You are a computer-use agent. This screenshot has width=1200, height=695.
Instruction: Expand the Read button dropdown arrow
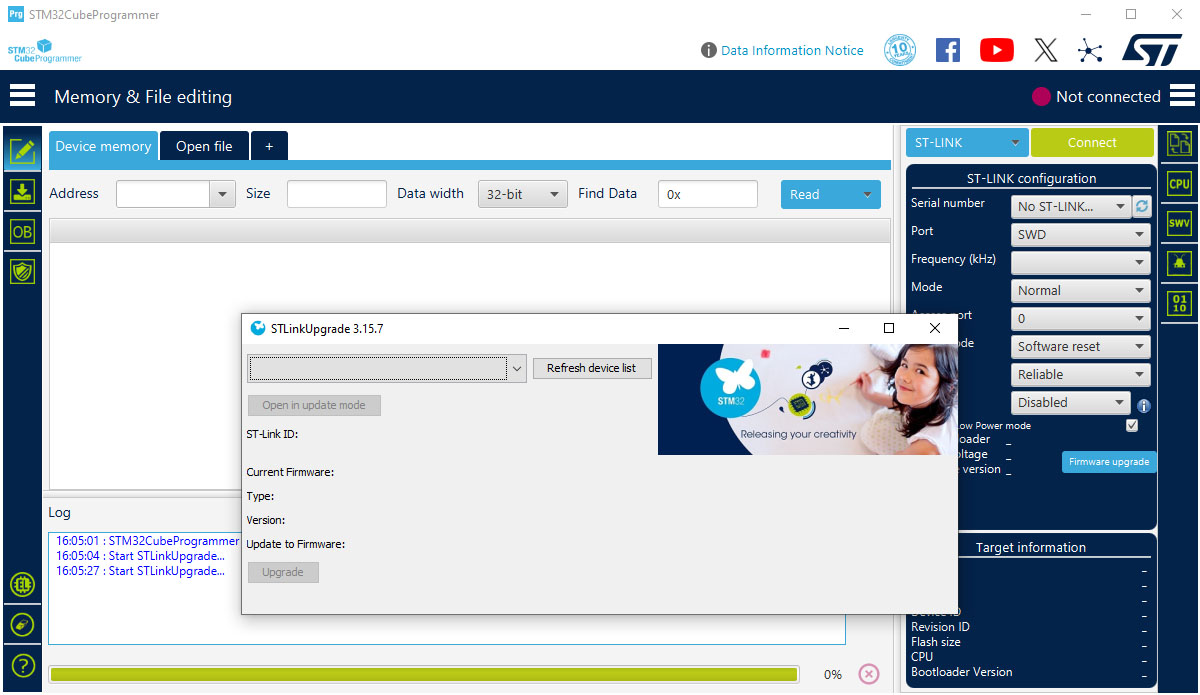tap(867, 194)
